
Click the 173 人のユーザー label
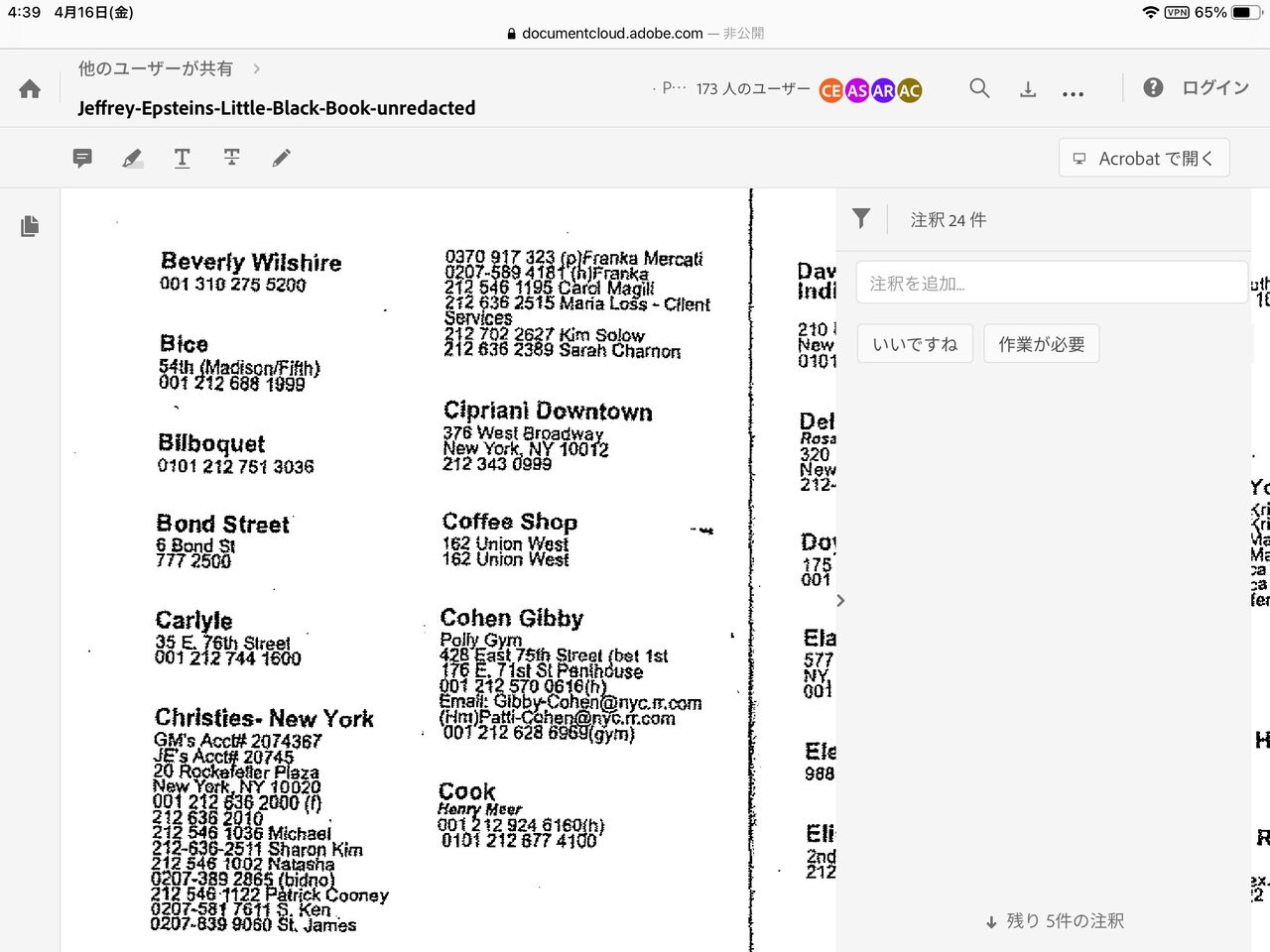[x=753, y=89]
